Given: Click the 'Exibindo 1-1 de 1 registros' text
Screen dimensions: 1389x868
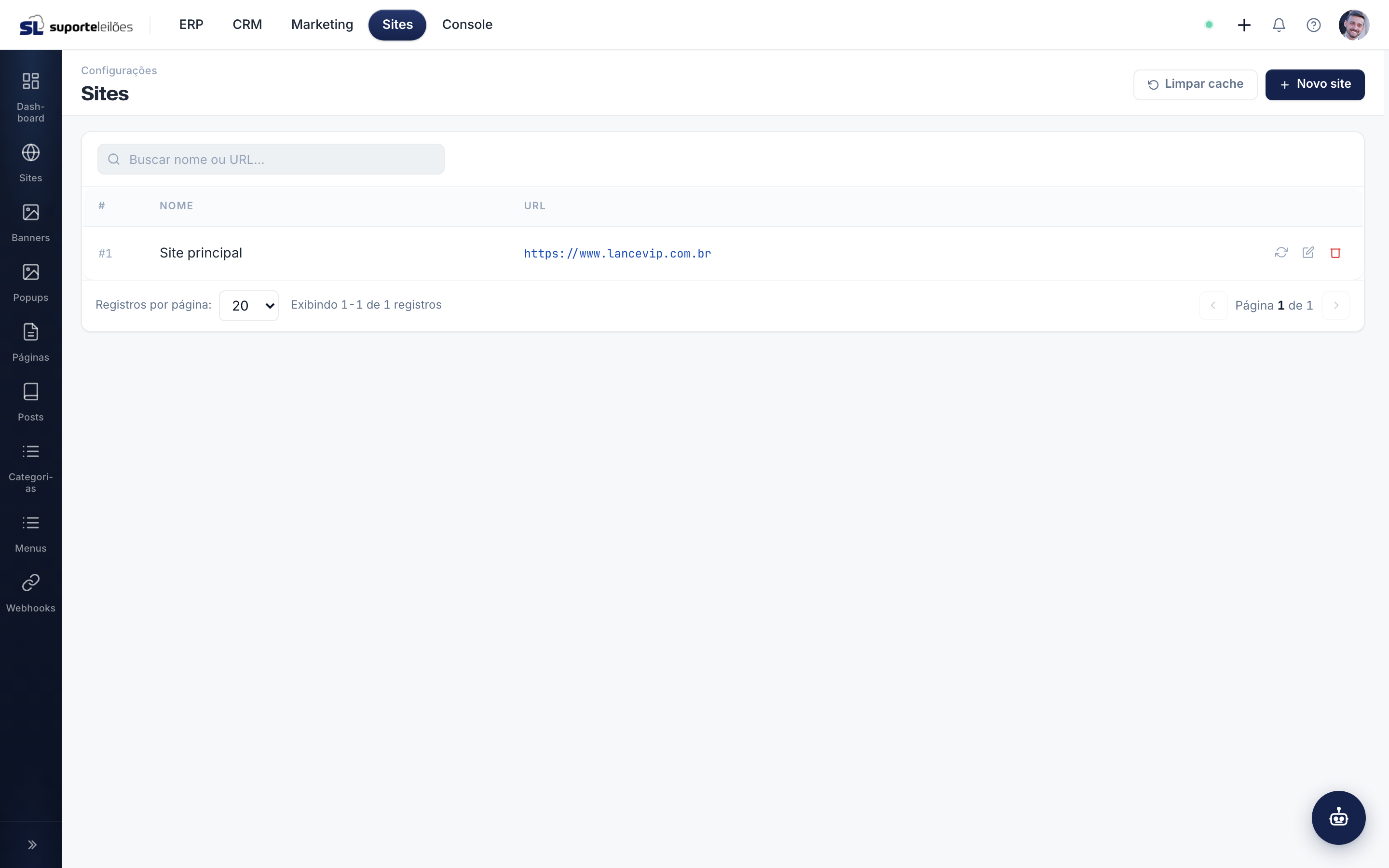Looking at the screenshot, I should point(366,305).
